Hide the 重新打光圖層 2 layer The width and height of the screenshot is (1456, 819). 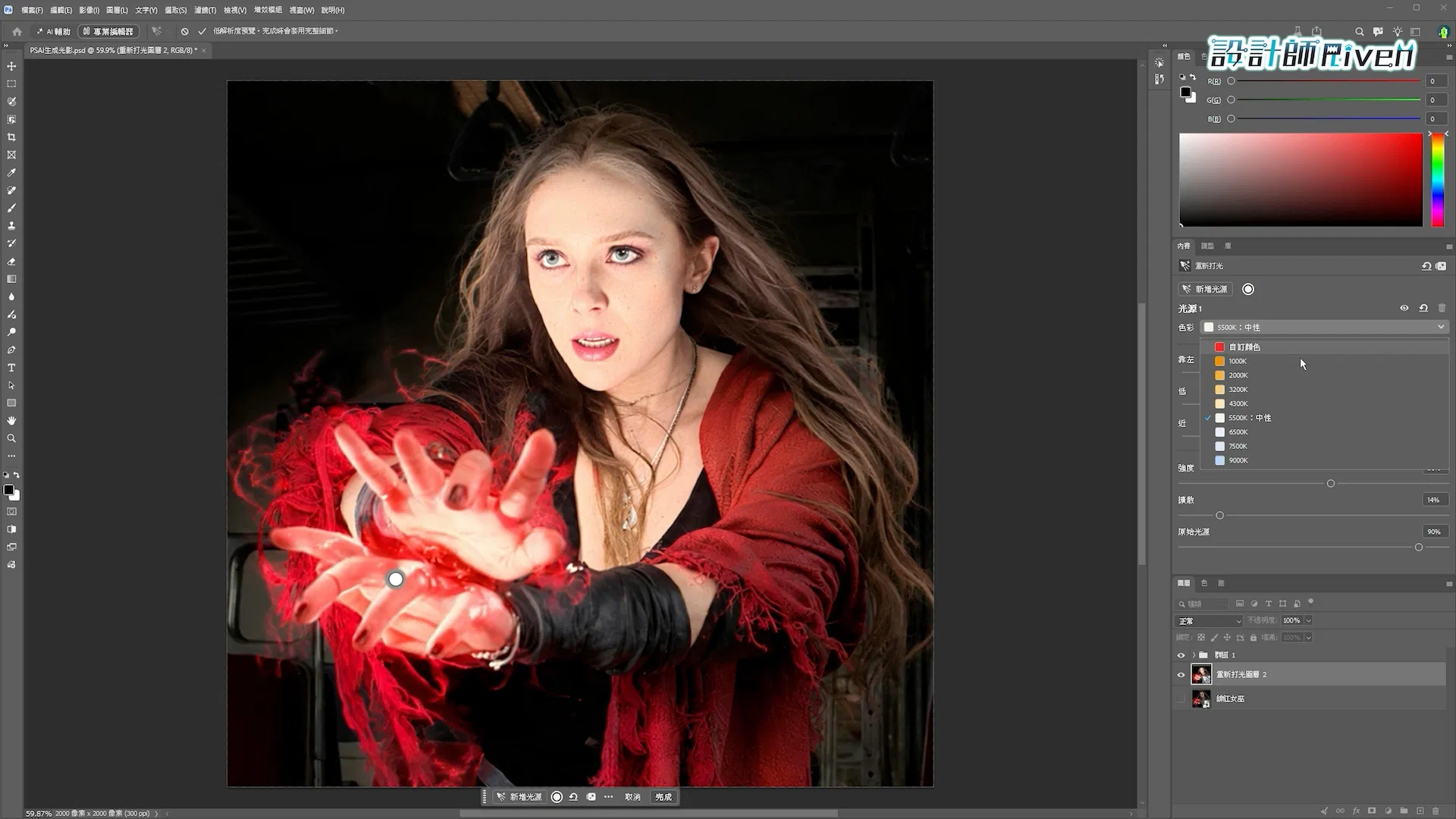[x=1181, y=674]
